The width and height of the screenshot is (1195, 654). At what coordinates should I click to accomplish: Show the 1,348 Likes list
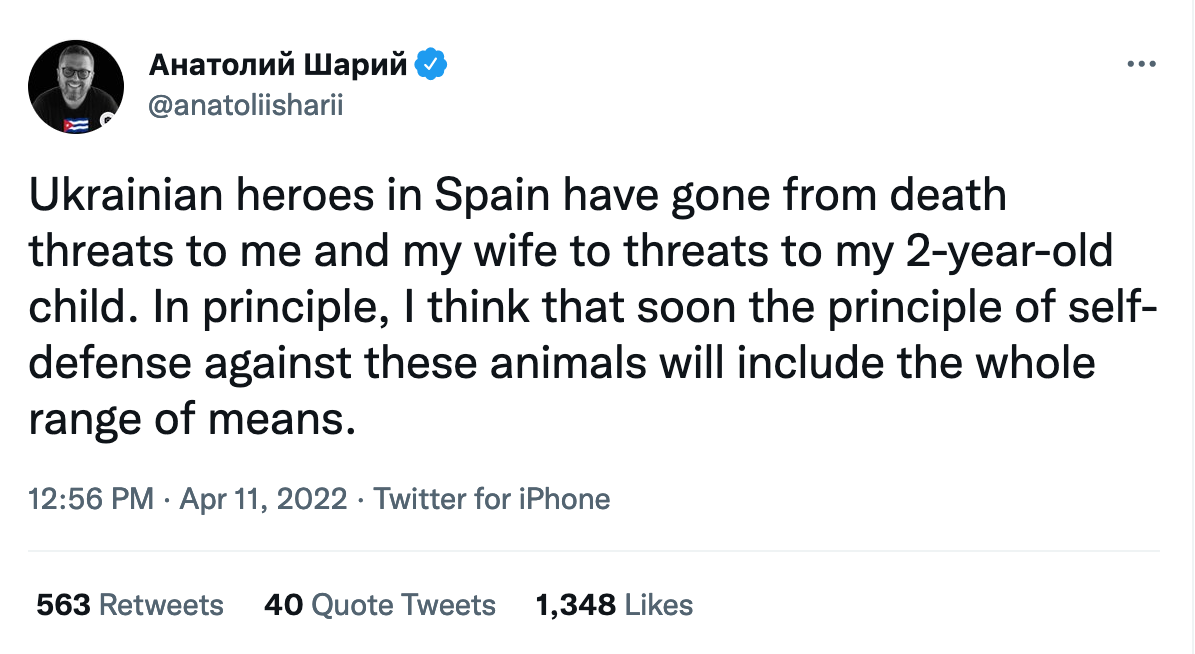[x=614, y=605]
